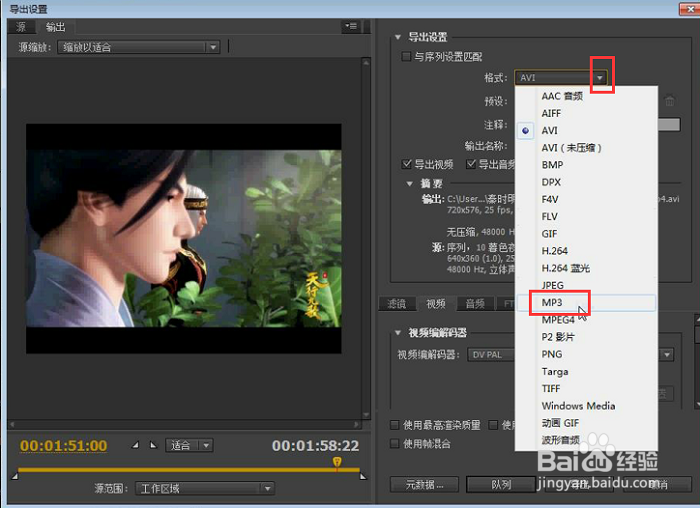The image size is (700, 508).
Task: Enable 与序列设置匹配 checkbox
Action: (406, 57)
